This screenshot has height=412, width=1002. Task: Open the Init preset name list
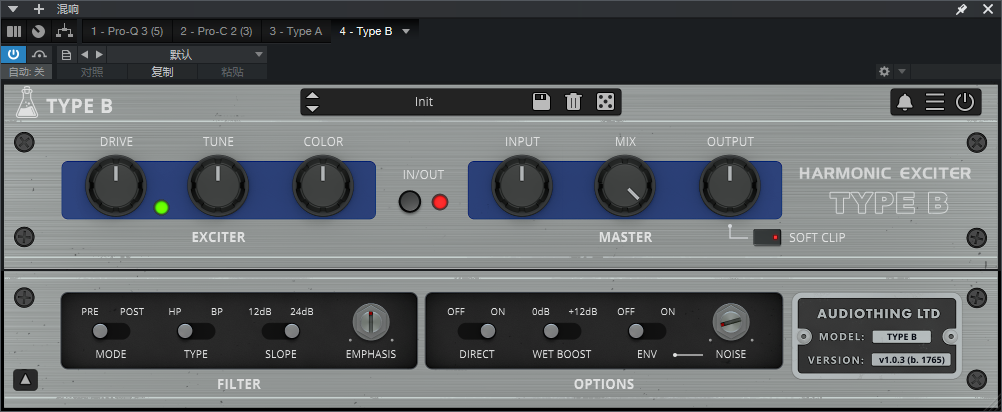click(x=424, y=102)
